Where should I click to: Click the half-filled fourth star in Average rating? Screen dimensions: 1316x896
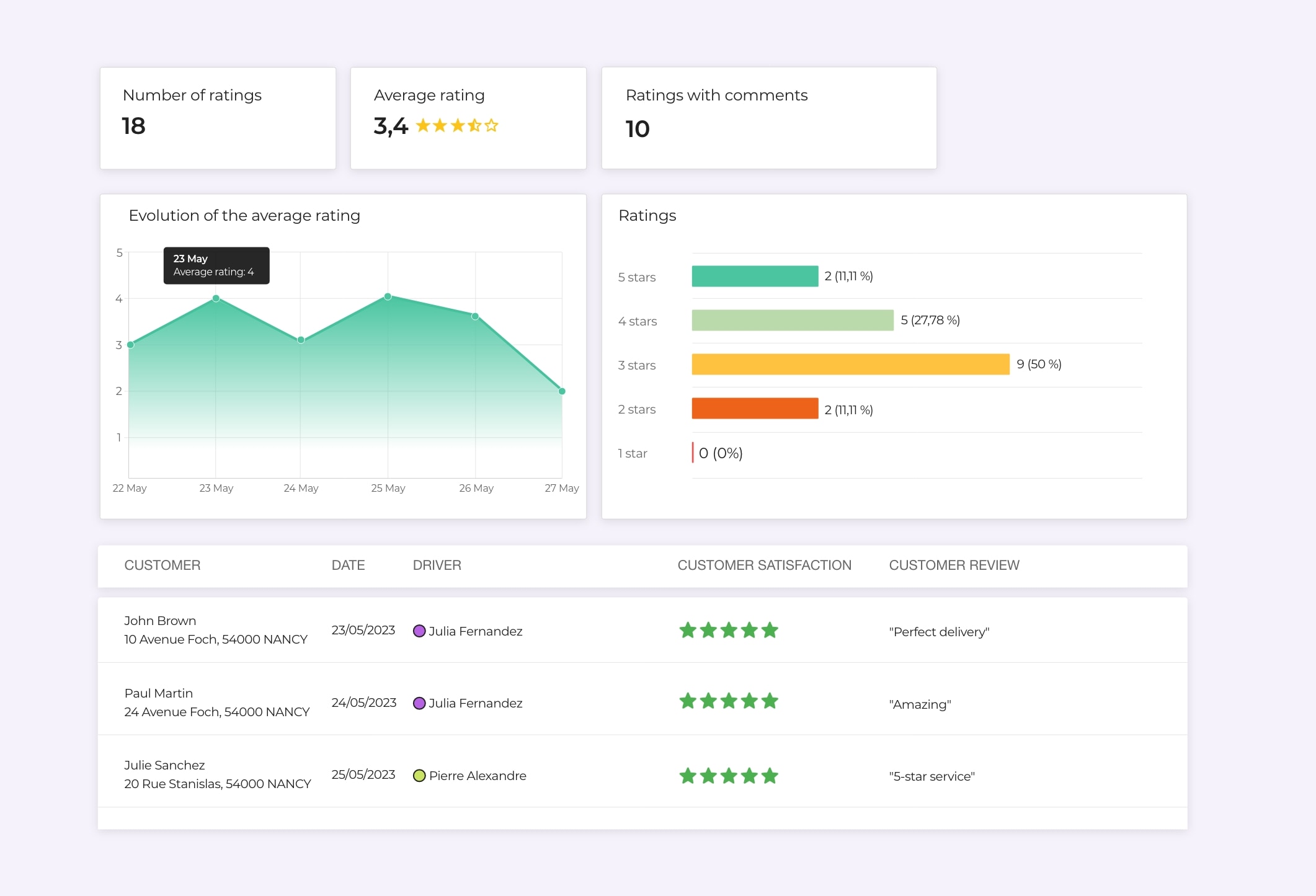[x=473, y=125]
